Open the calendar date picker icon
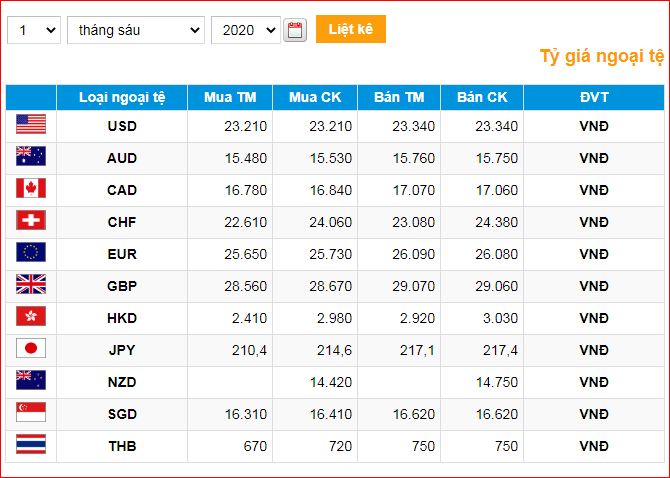The width and height of the screenshot is (670, 478). [x=295, y=30]
